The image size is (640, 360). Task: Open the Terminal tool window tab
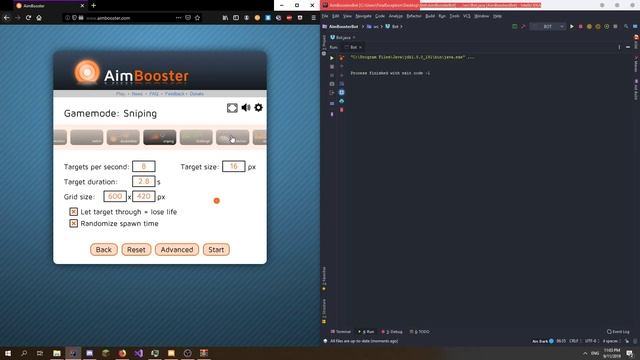340,331
